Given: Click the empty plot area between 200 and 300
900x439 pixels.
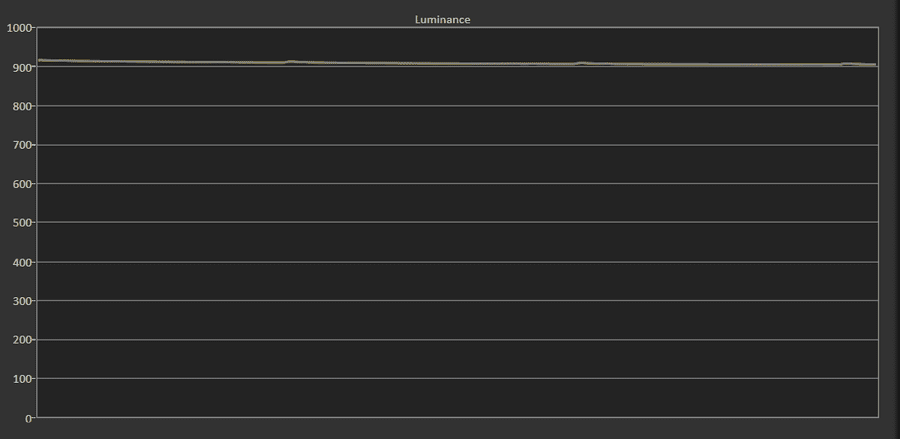Looking at the screenshot, I should [457, 320].
